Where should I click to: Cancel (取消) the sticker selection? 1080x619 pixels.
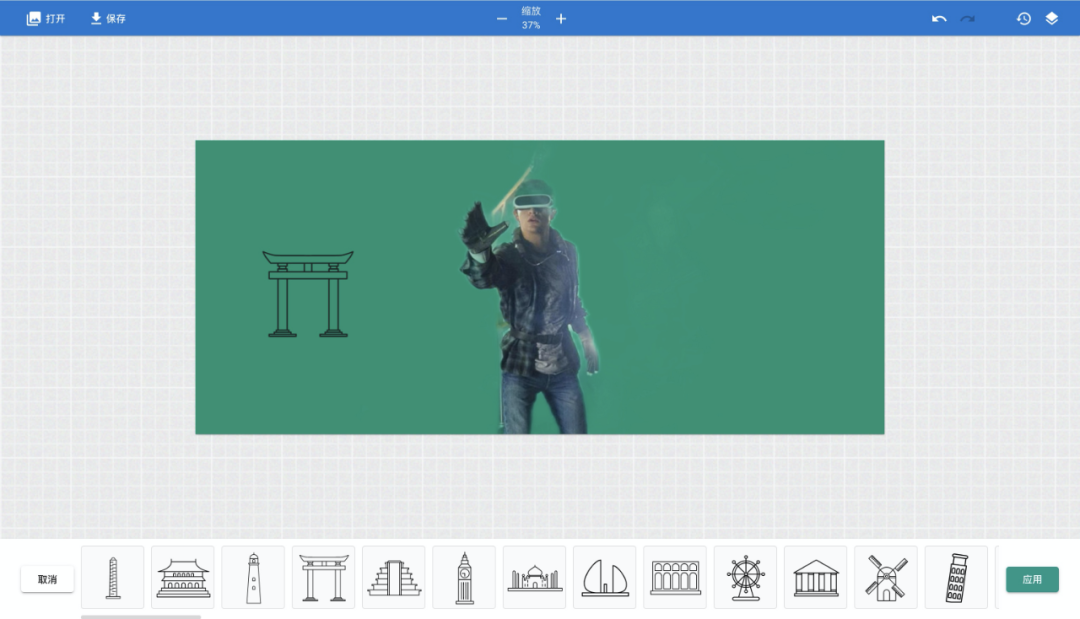pos(47,579)
